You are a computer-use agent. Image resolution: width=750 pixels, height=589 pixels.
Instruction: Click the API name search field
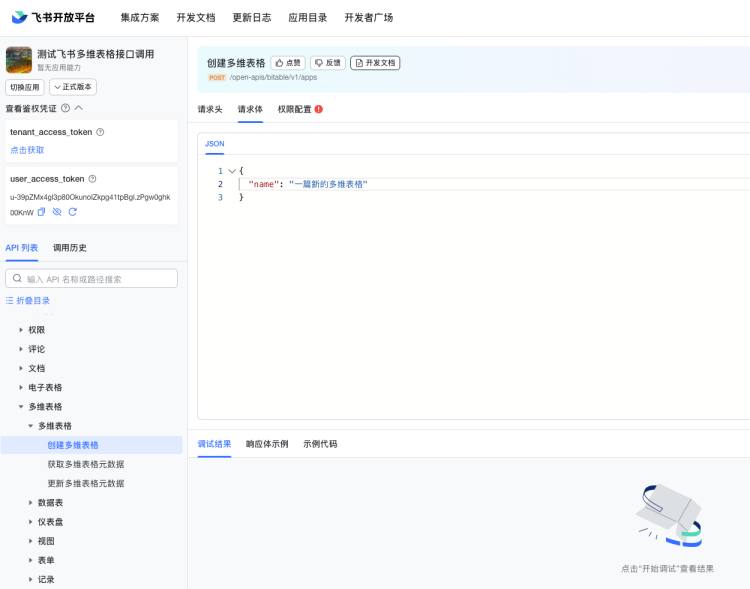(95, 279)
